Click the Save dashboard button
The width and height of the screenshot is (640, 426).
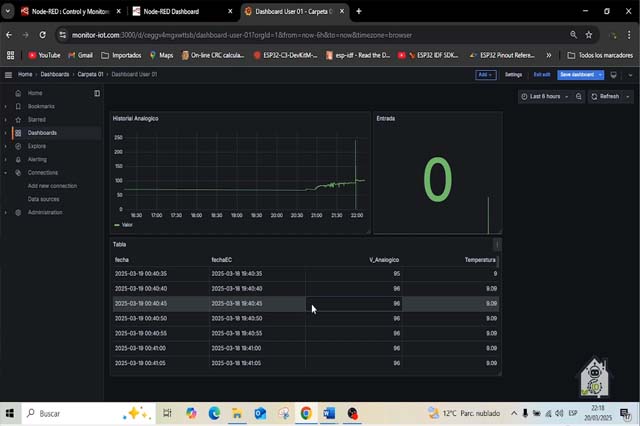click(577, 74)
